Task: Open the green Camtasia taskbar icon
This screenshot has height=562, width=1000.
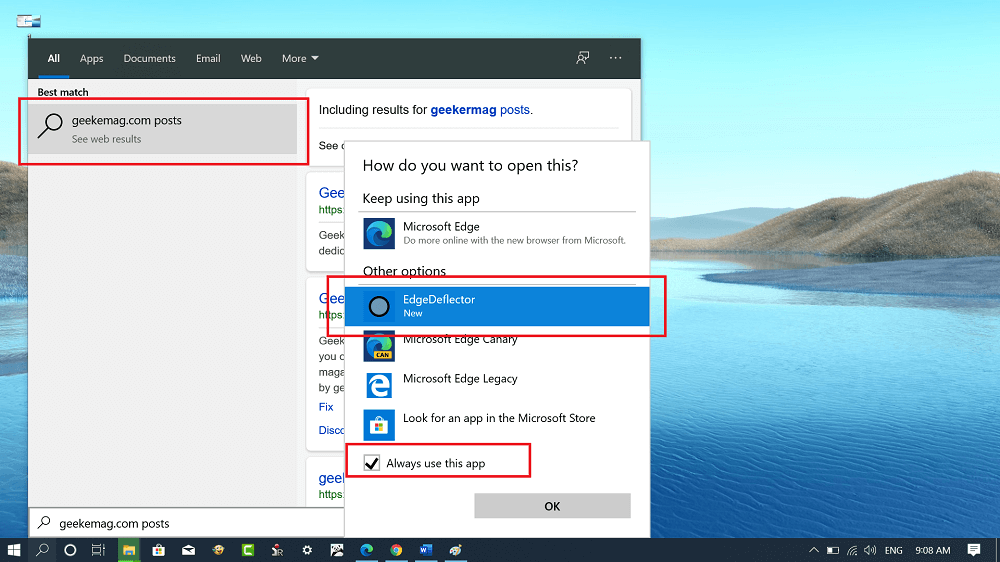Action: (248, 550)
